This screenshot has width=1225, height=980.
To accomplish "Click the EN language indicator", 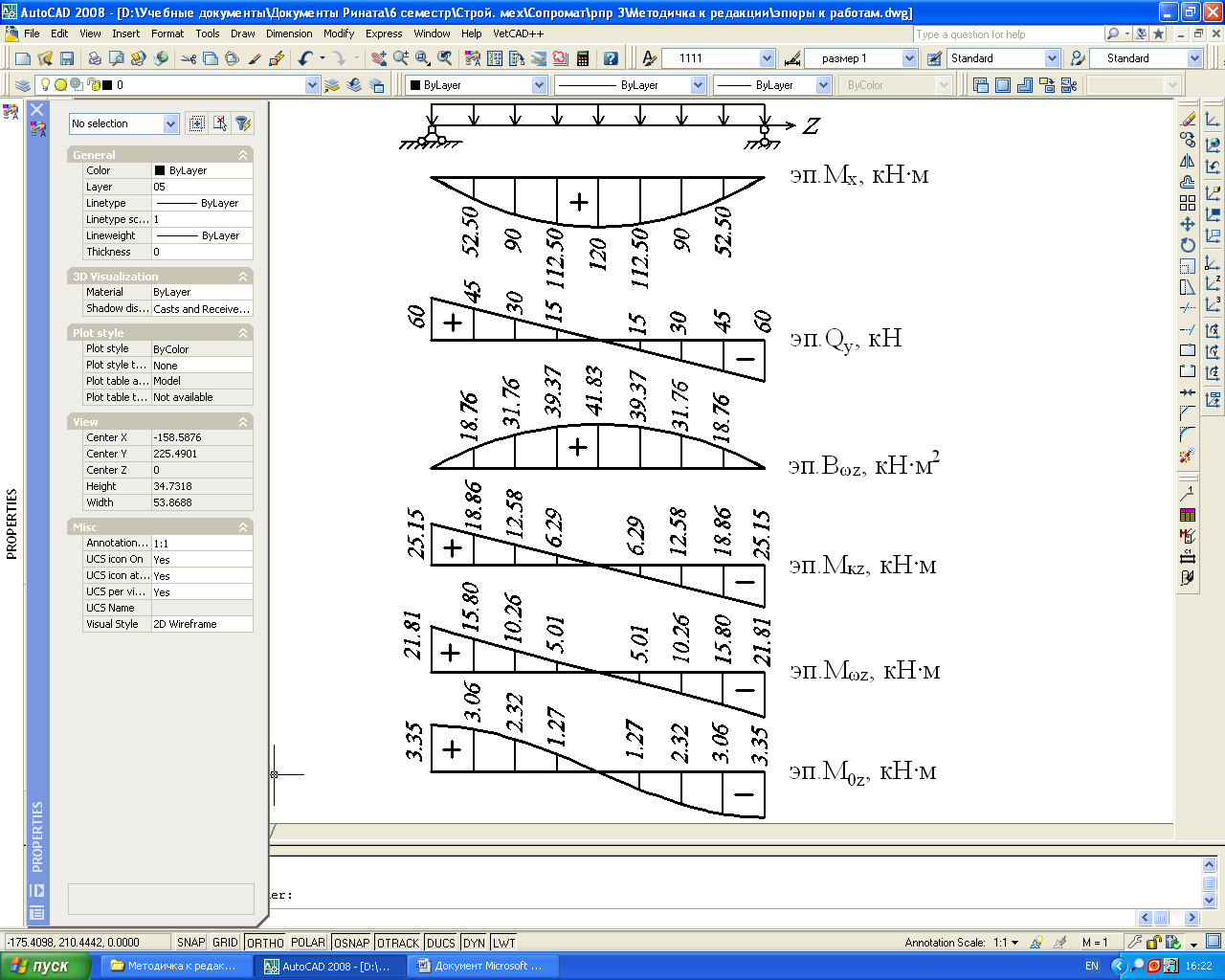I will (1092, 966).
